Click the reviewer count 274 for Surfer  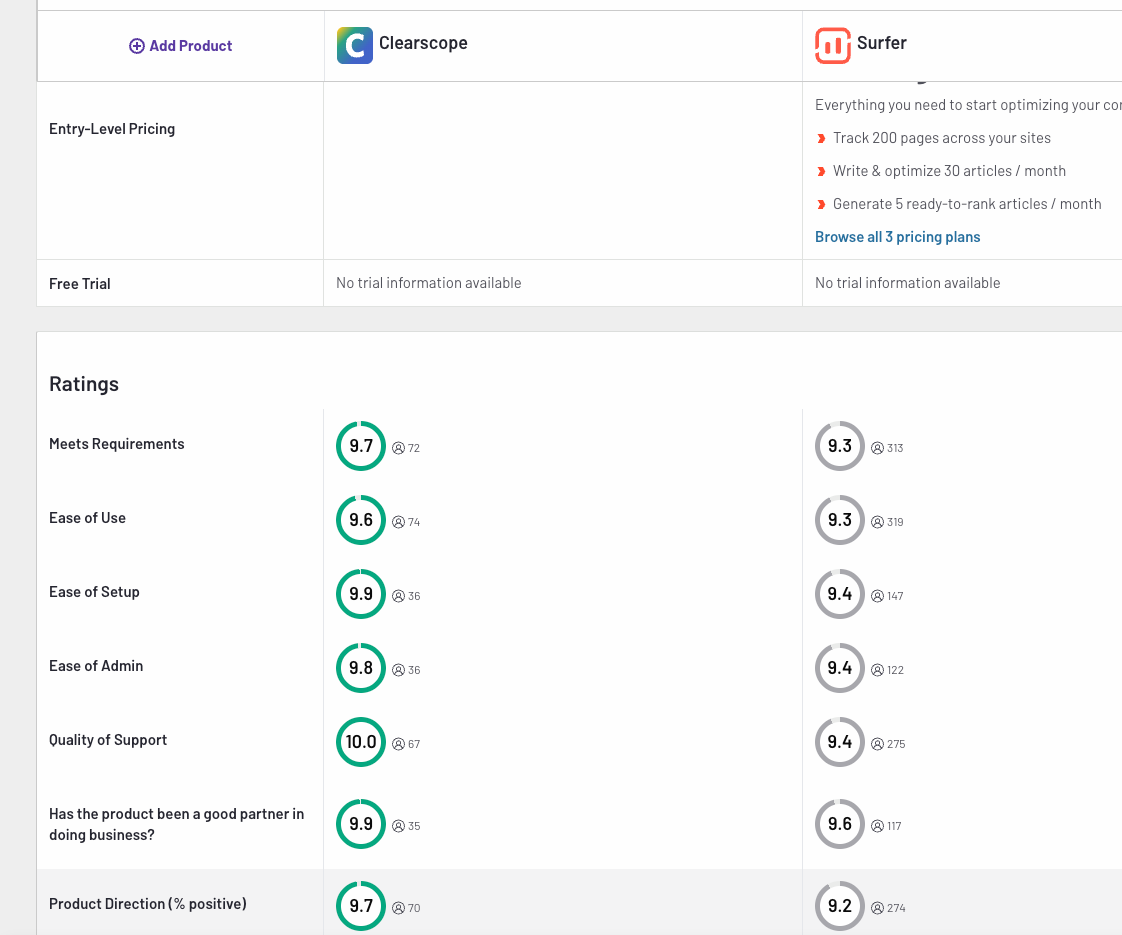coord(896,909)
